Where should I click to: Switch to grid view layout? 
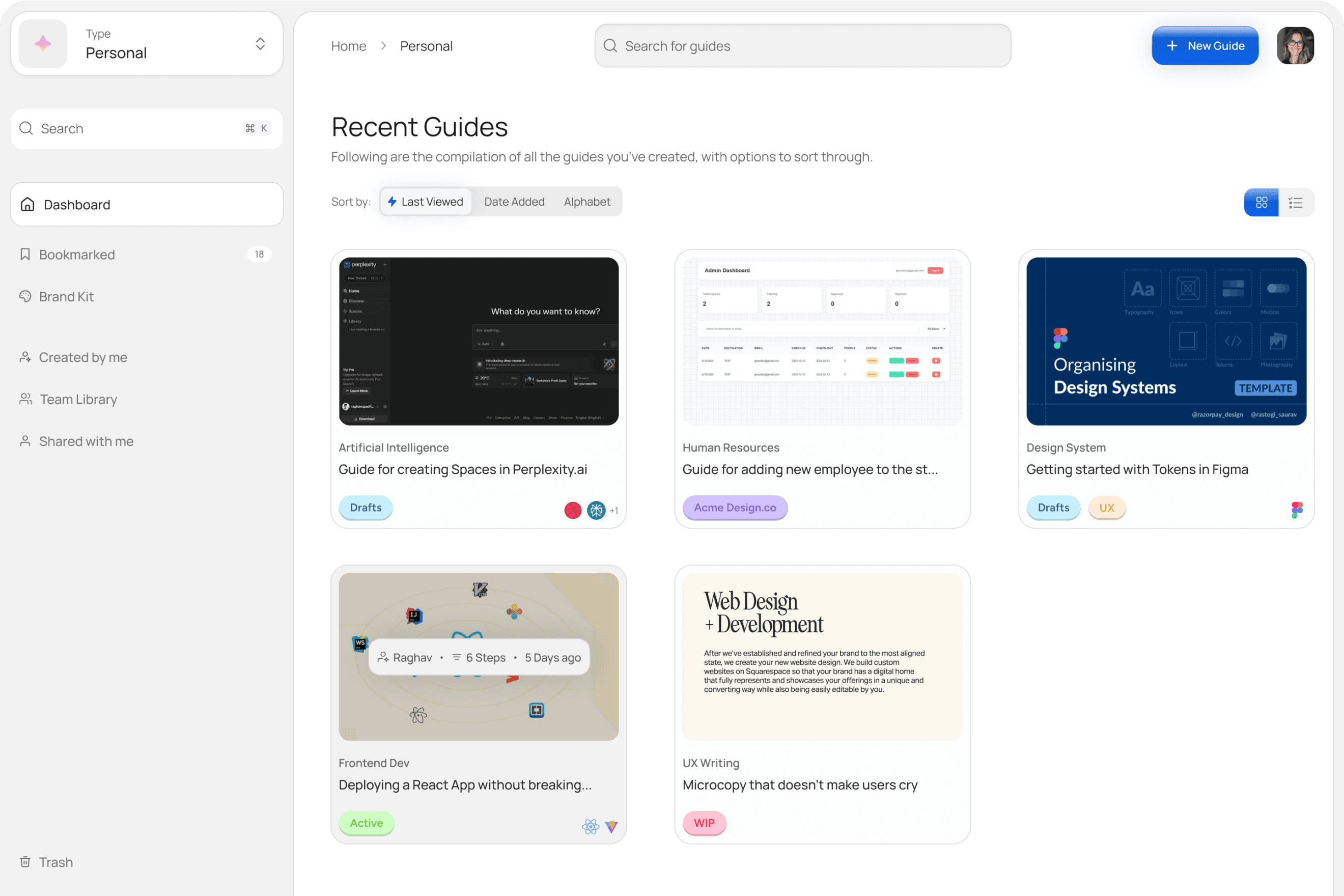coord(1261,202)
